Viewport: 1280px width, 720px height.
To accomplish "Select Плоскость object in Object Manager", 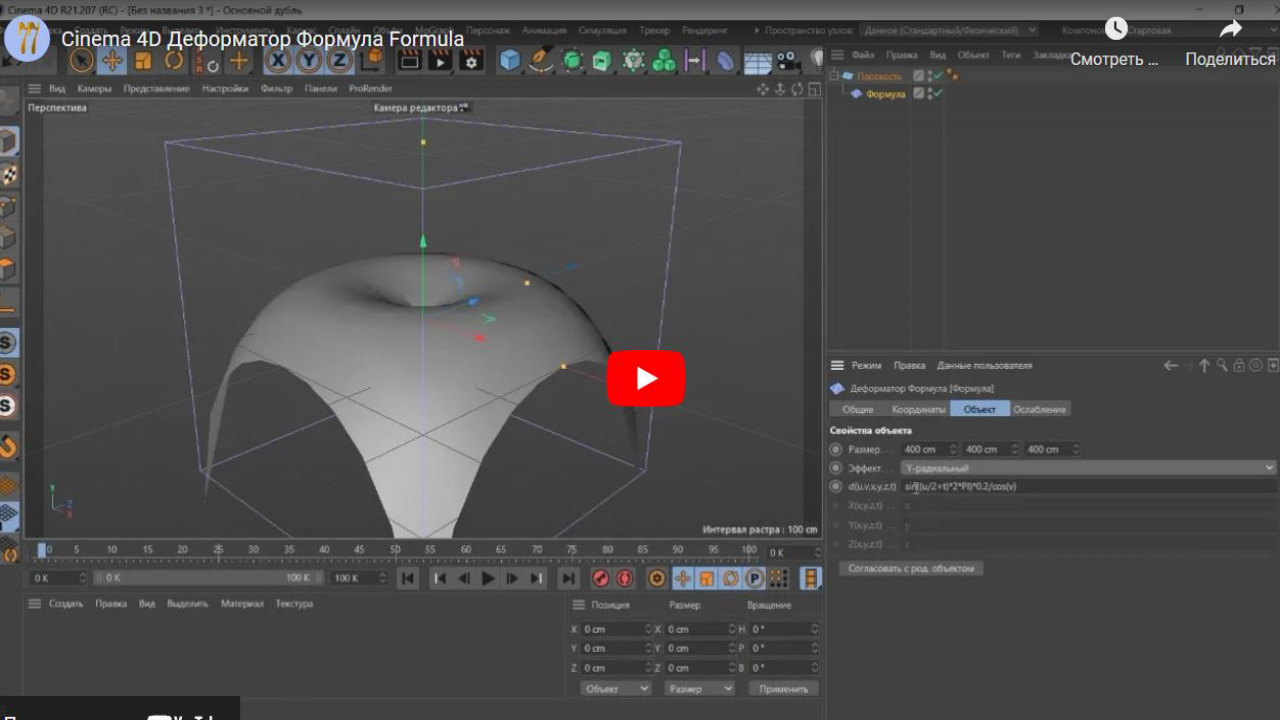I will coord(879,76).
